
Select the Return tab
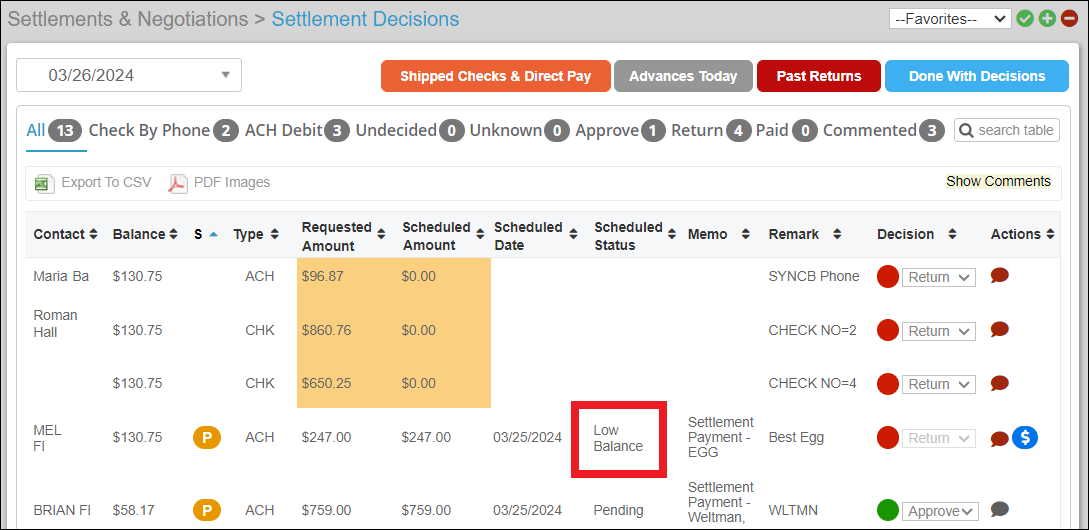710,131
